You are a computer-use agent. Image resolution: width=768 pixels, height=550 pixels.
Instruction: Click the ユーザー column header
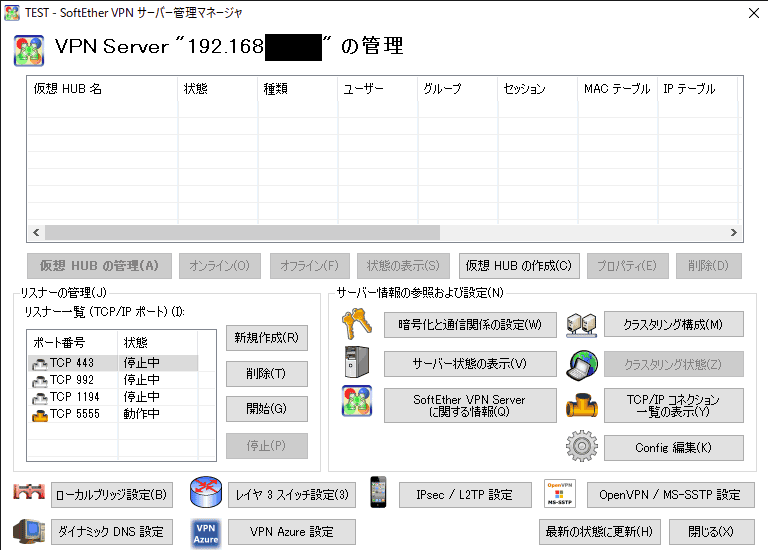377,89
